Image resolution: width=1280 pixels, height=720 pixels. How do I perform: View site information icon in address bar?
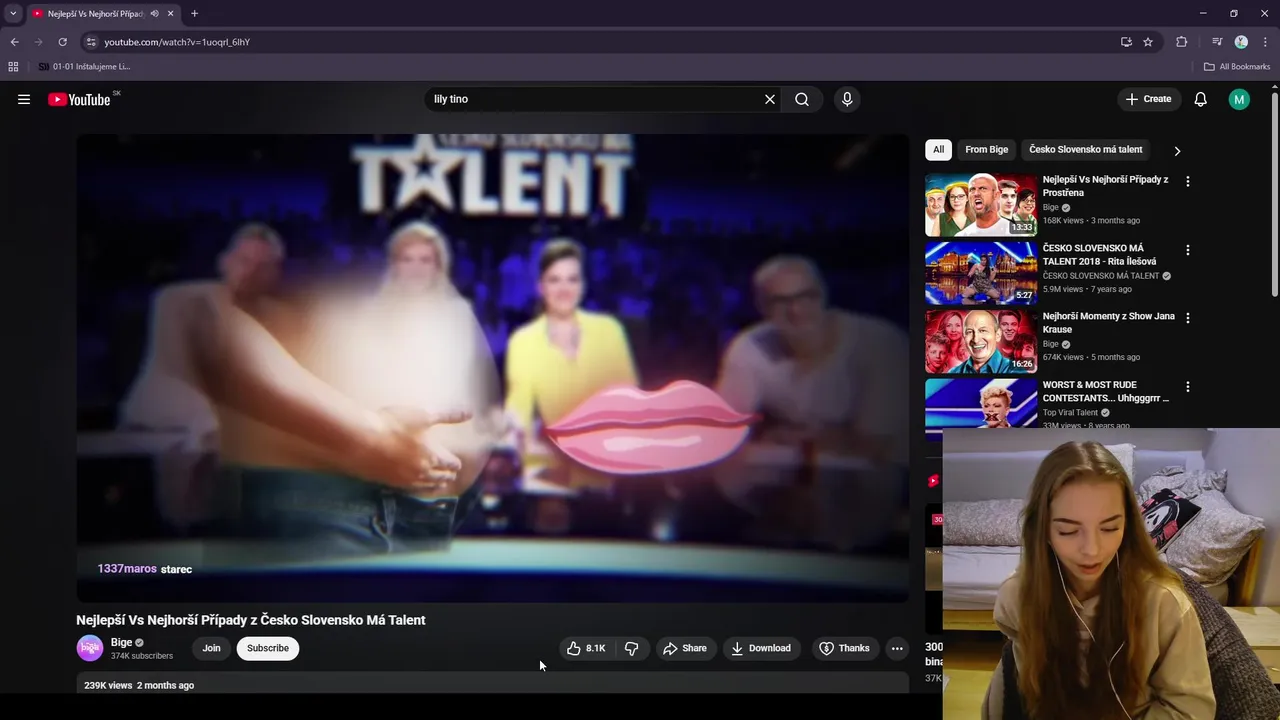[x=90, y=42]
